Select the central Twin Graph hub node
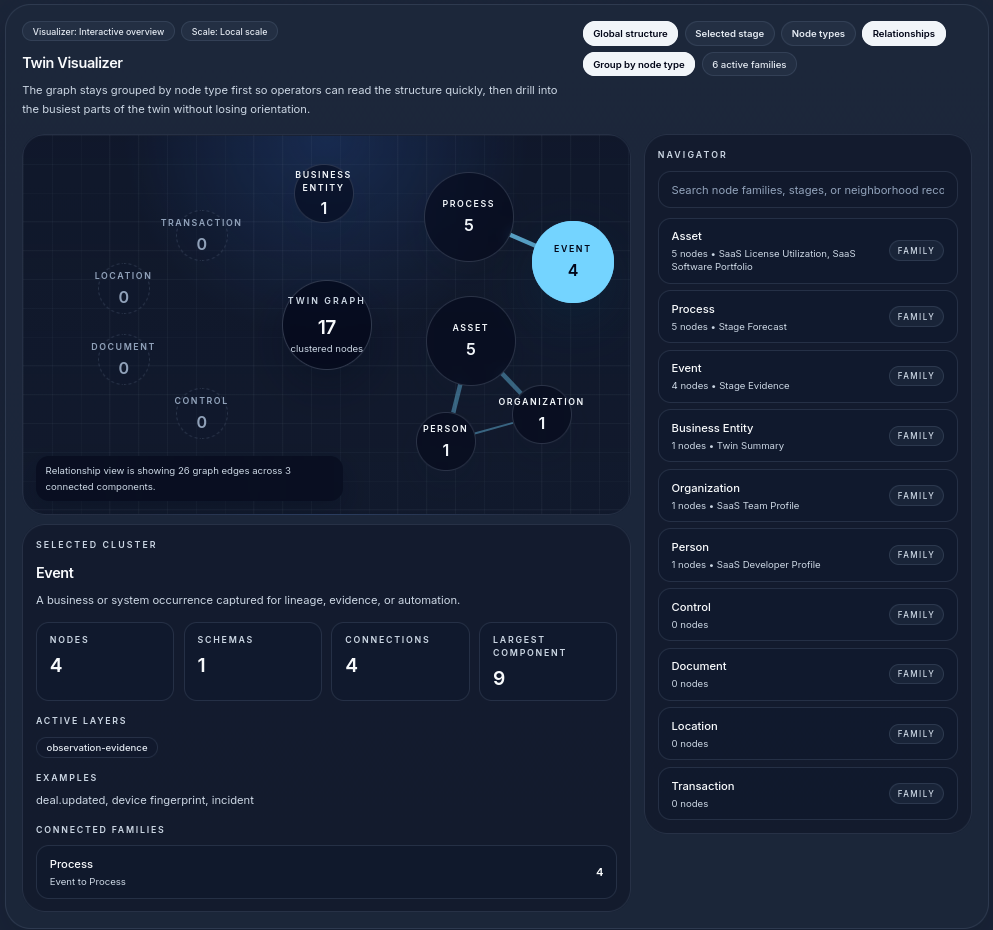993x930 pixels. (x=326, y=324)
